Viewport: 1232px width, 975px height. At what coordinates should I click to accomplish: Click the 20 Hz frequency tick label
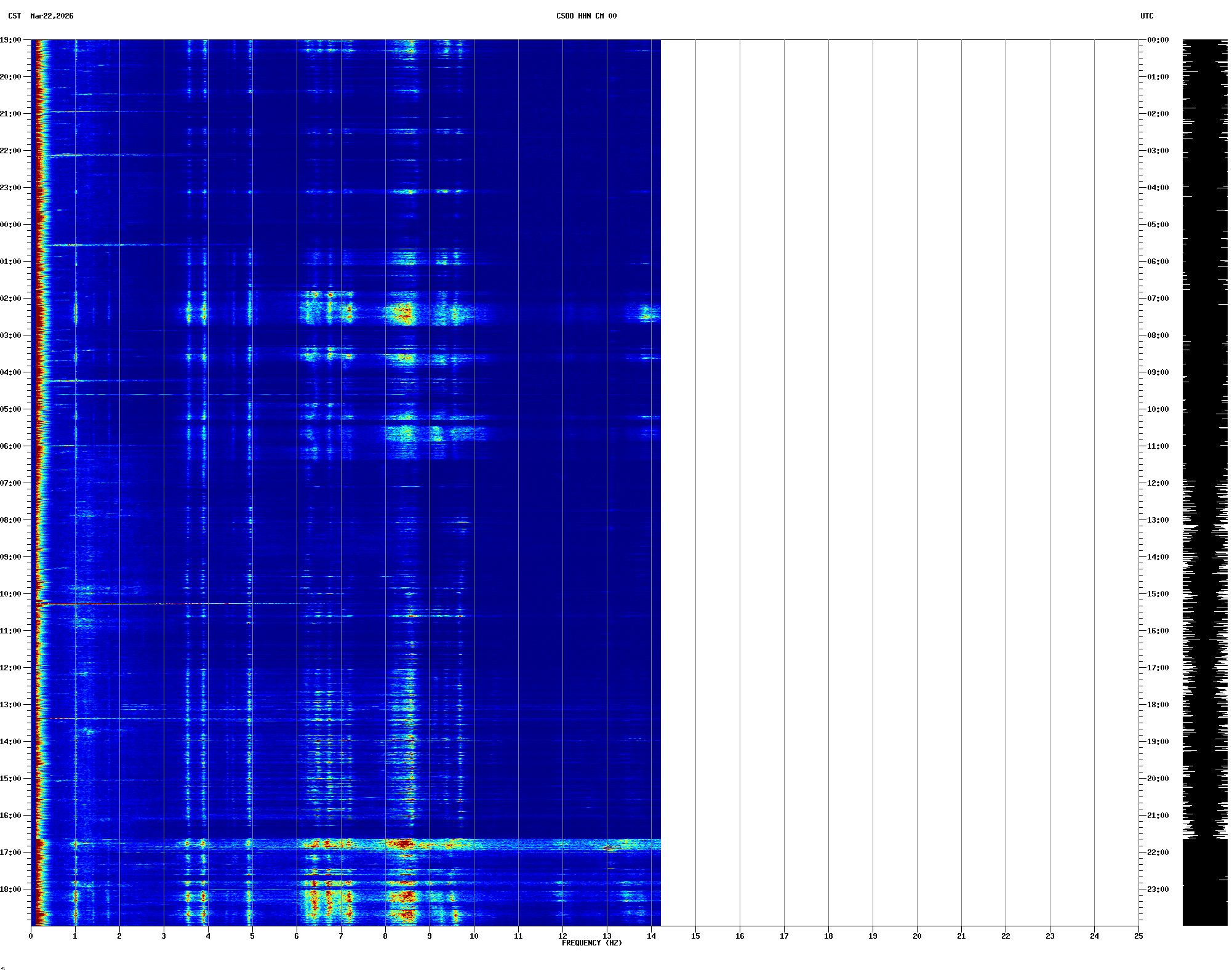[917, 936]
